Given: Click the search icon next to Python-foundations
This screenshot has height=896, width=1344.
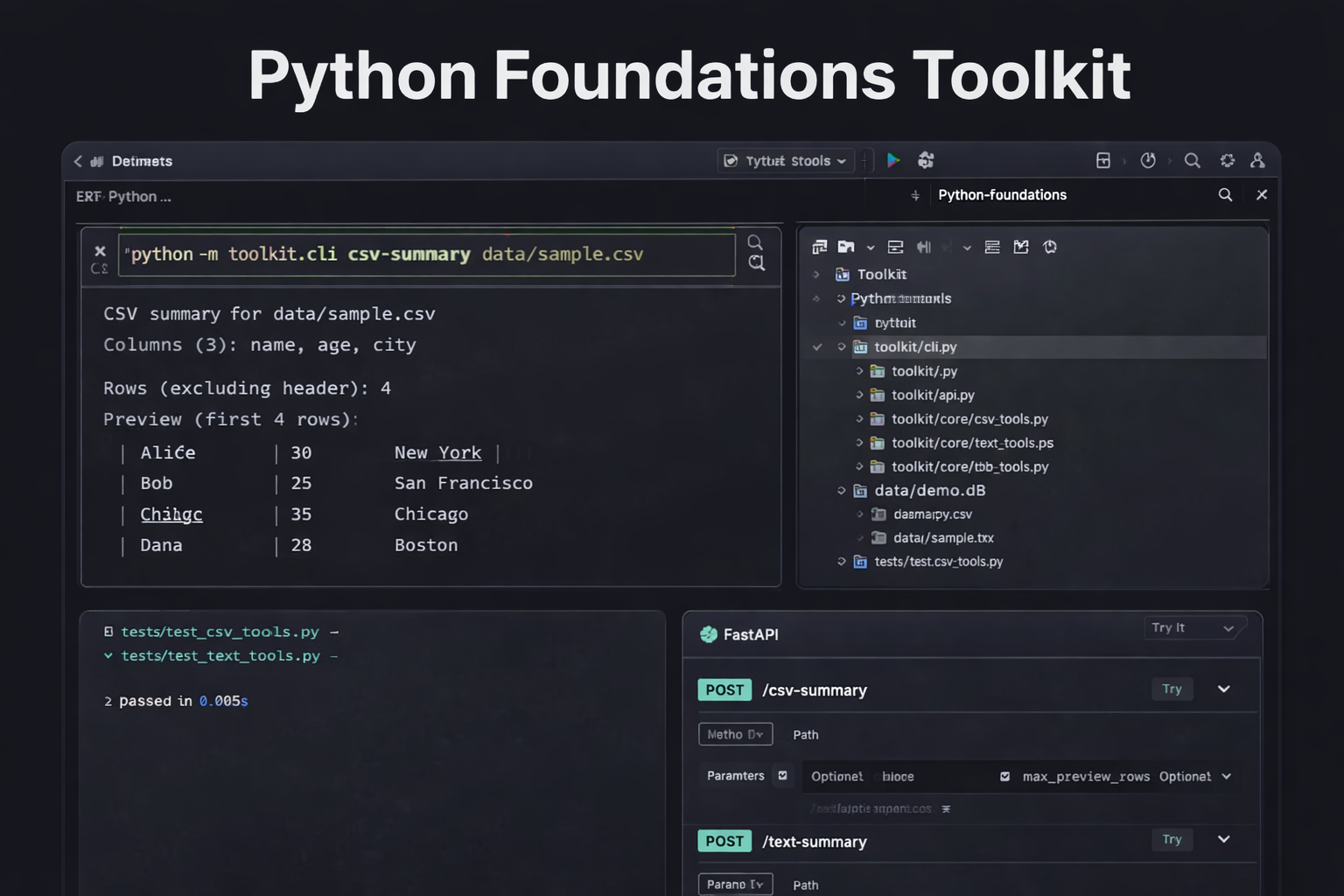Looking at the screenshot, I should click(x=1225, y=194).
